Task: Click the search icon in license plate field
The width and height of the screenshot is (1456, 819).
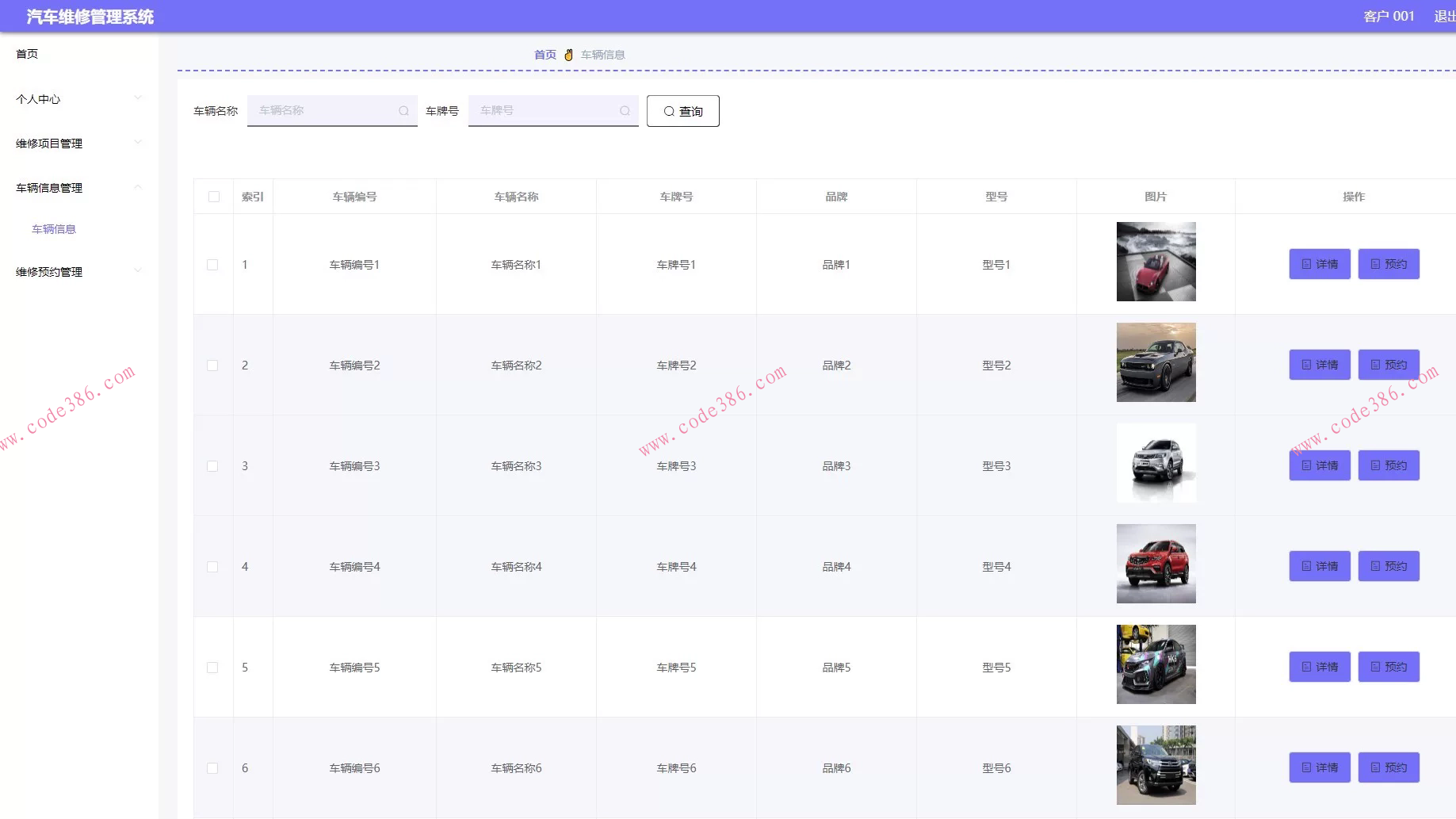Action: (x=625, y=111)
